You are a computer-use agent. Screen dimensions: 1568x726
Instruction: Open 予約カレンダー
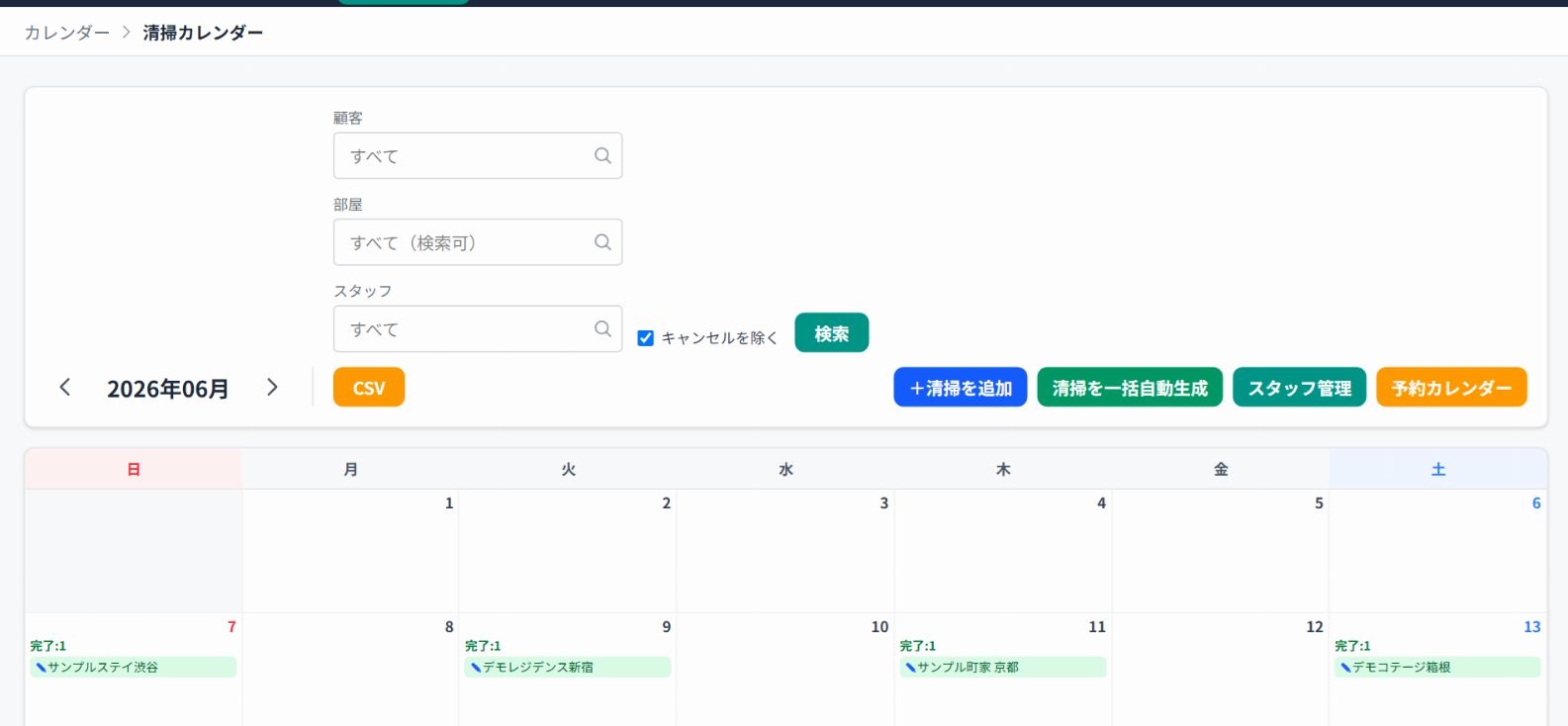(1451, 388)
